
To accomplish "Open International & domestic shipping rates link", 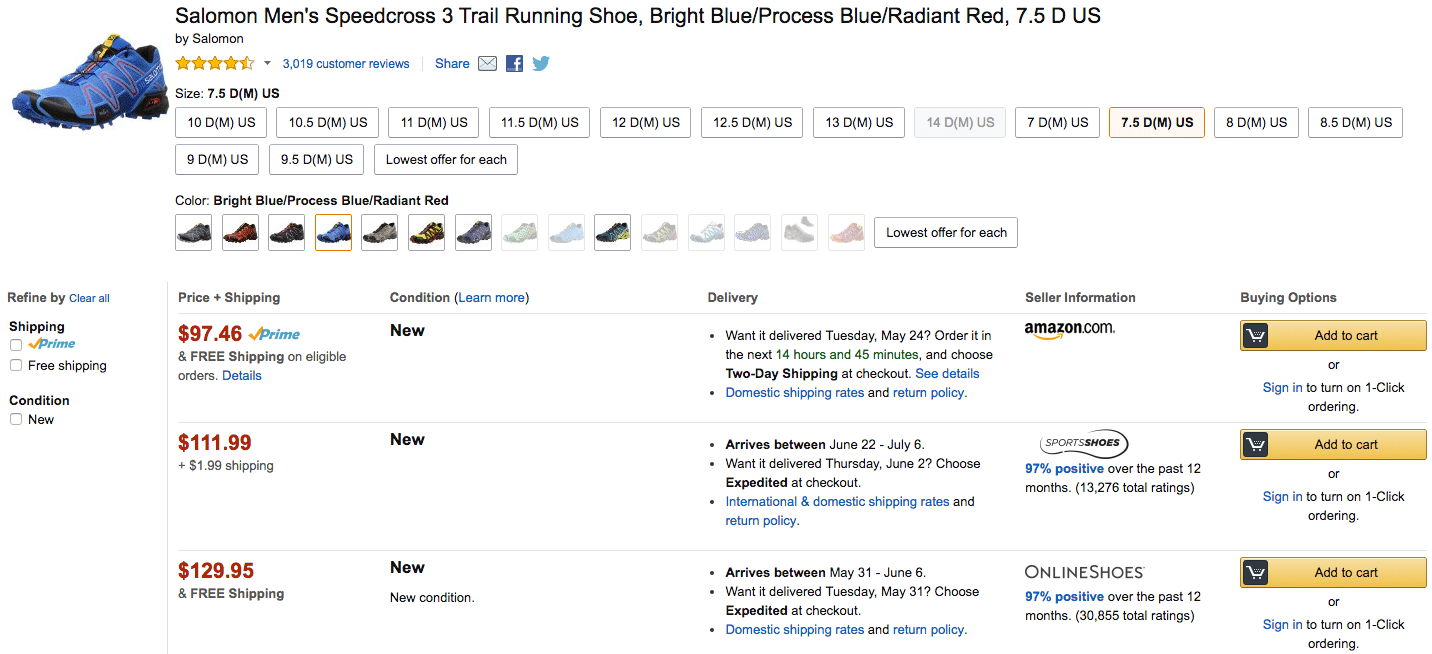I will pos(837,502).
